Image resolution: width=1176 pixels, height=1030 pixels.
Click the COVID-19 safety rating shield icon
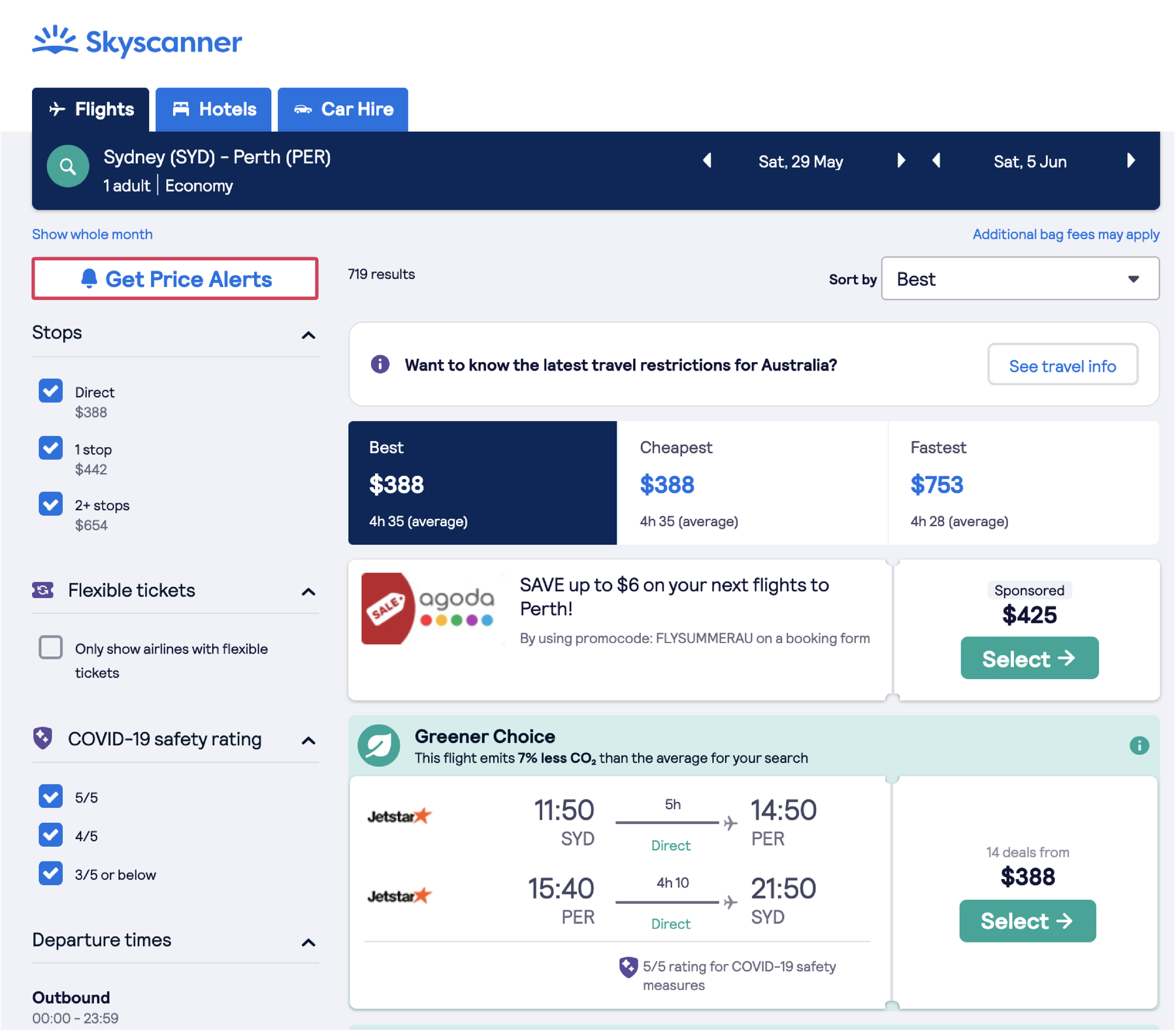point(42,738)
